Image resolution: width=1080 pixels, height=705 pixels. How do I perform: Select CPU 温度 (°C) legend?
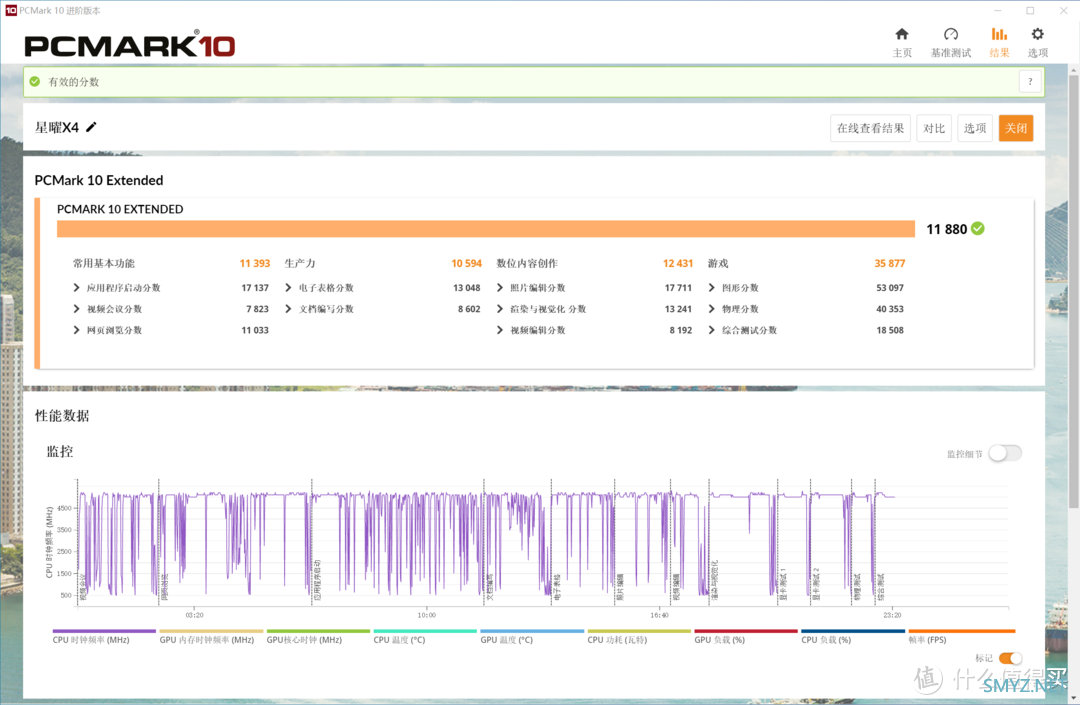[424, 637]
